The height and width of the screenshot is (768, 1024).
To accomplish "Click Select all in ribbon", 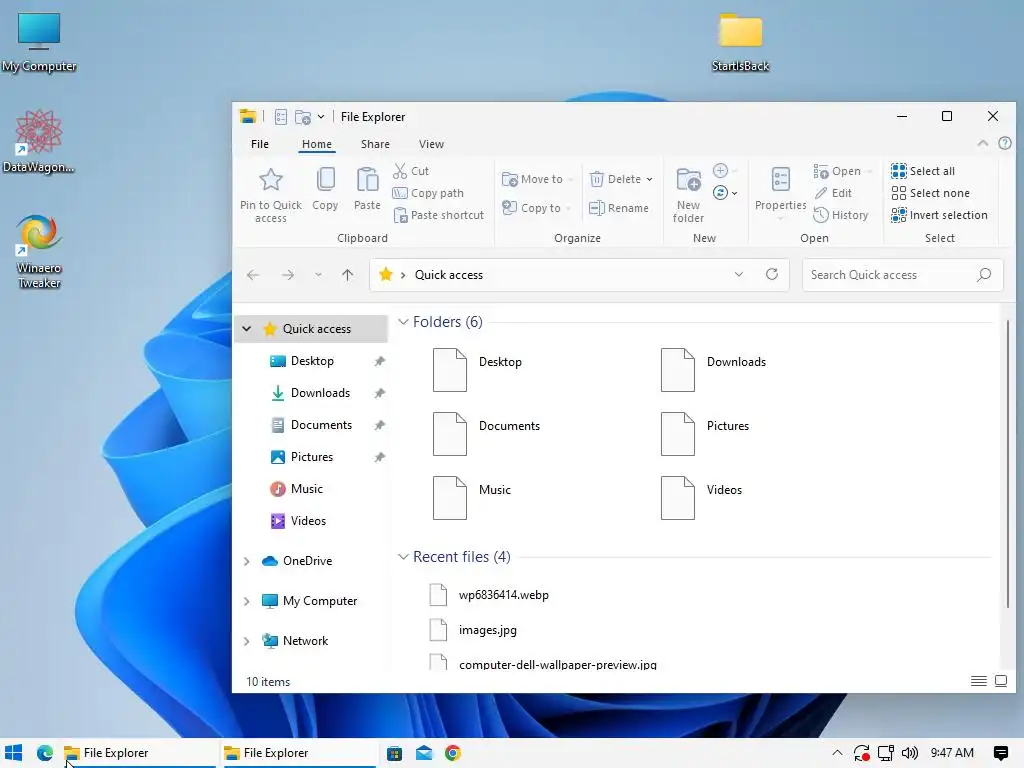I will click(x=923, y=171).
